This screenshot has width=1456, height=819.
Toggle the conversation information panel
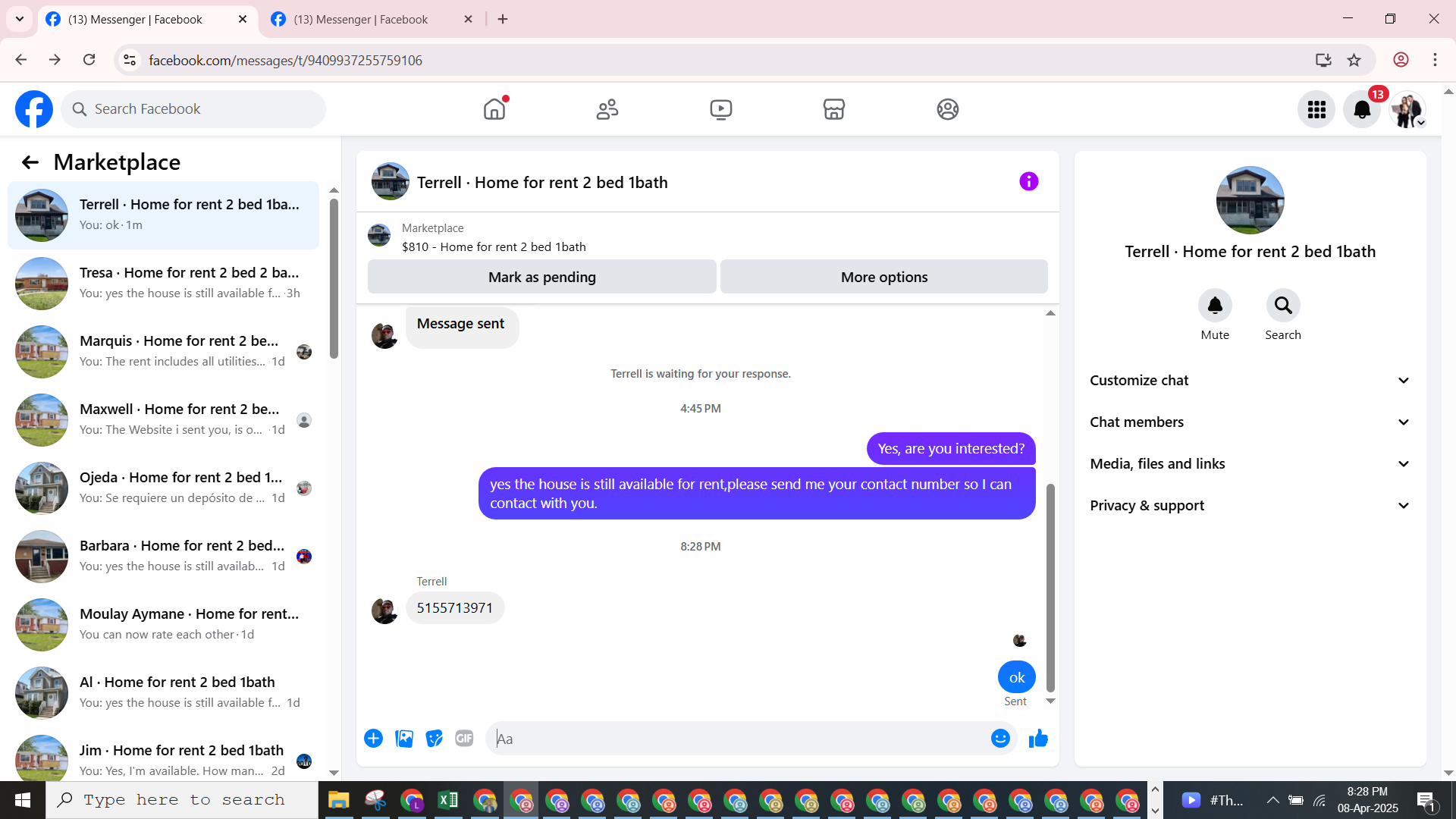(1028, 181)
